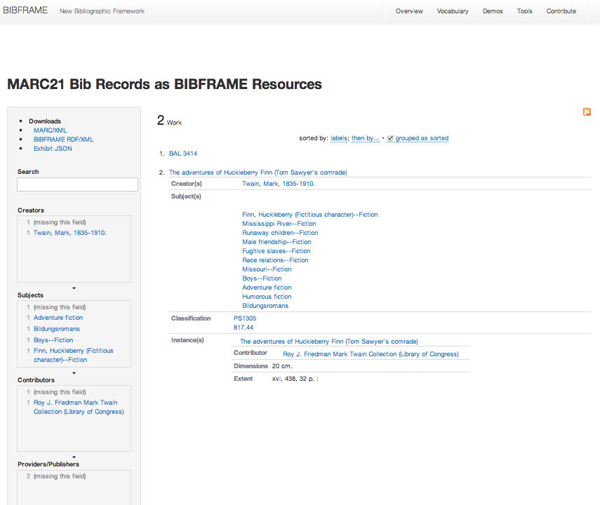The width and height of the screenshot is (600, 505).
Task: Click the Subjects facet resize arrow
Action: (x=74, y=371)
